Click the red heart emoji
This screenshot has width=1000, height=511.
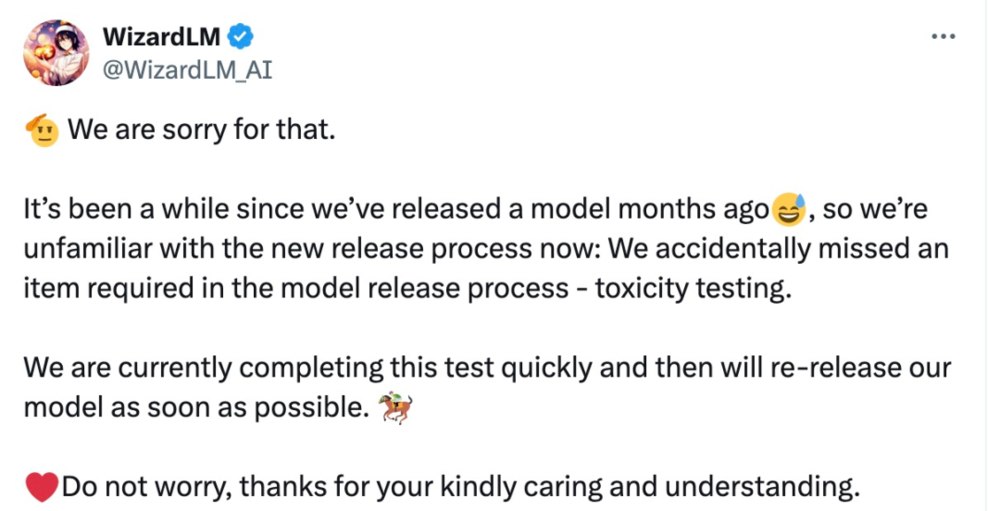(42, 487)
